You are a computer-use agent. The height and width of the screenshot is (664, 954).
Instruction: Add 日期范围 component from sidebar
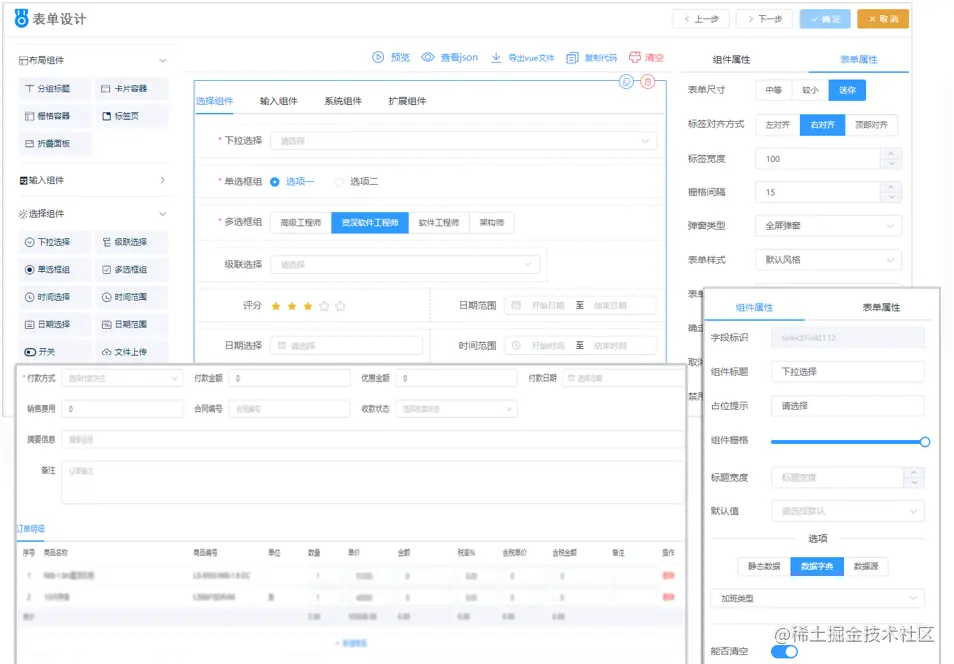(x=131, y=324)
